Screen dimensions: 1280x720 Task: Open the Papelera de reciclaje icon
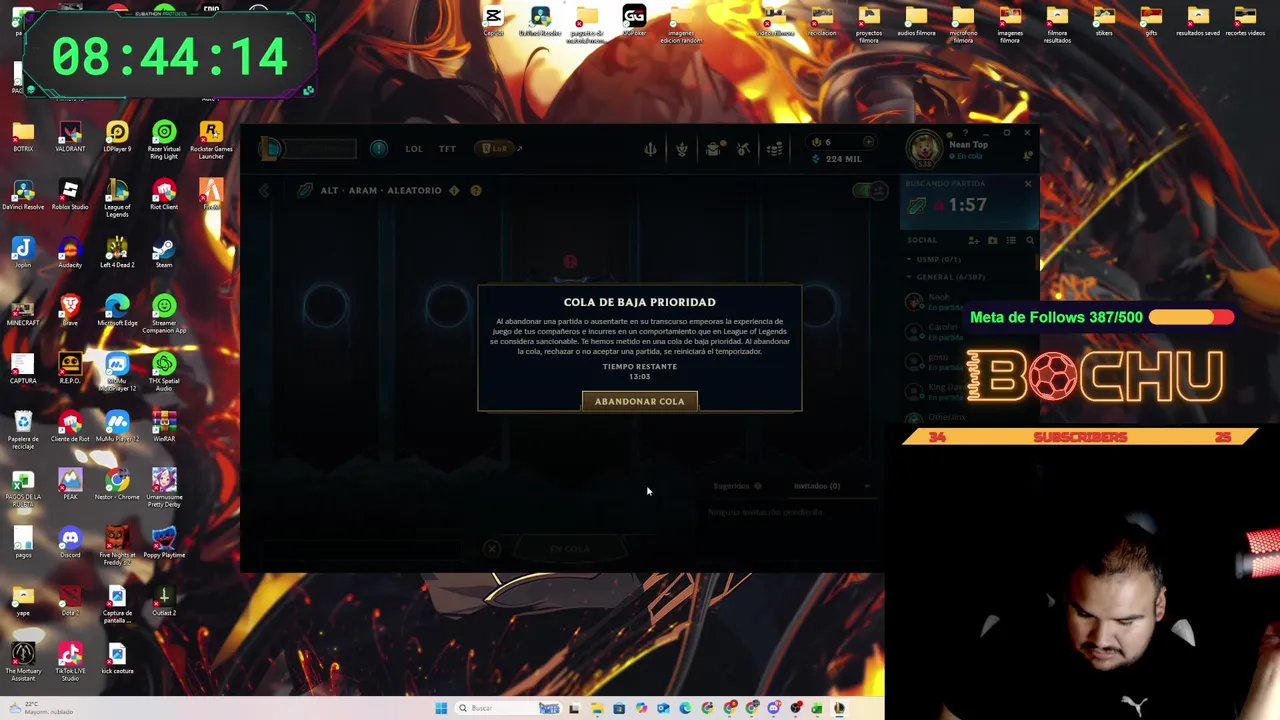coord(23,431)
